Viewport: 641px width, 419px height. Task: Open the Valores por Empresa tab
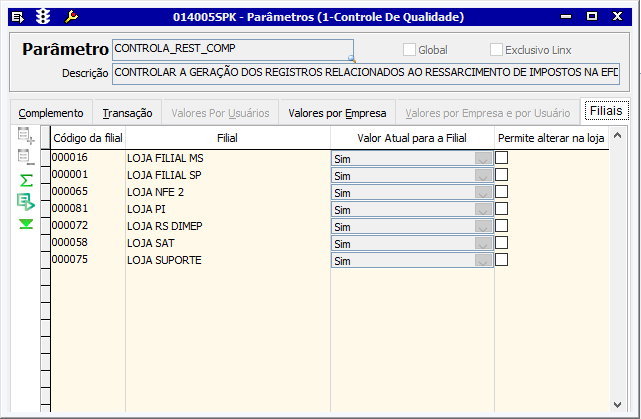(337, 113)
